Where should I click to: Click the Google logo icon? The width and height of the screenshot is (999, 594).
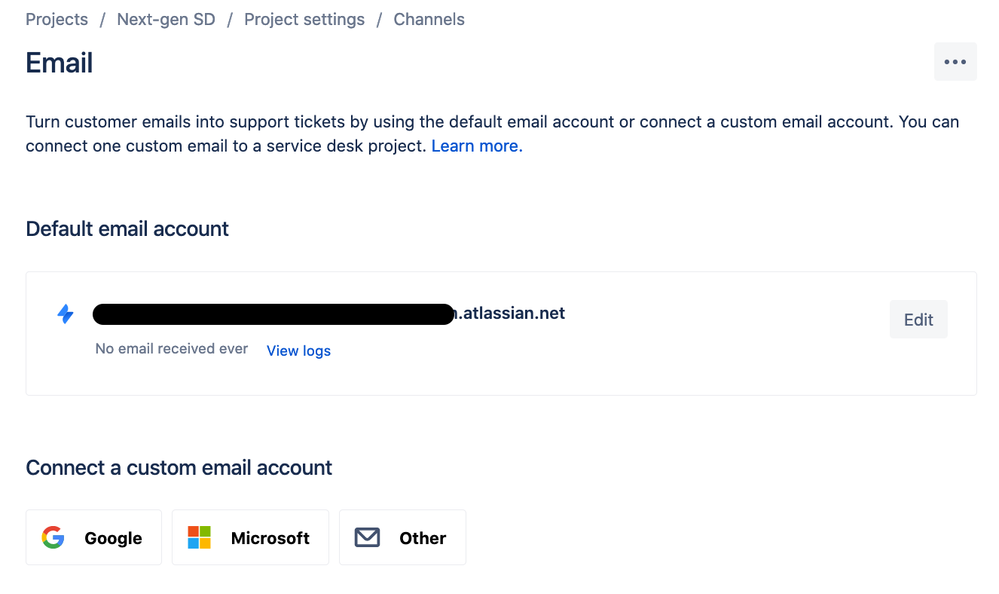point(53,538)
